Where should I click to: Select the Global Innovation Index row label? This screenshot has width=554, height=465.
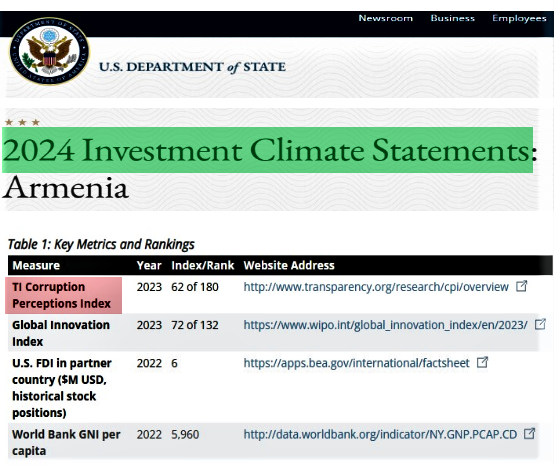pos(61,333)
